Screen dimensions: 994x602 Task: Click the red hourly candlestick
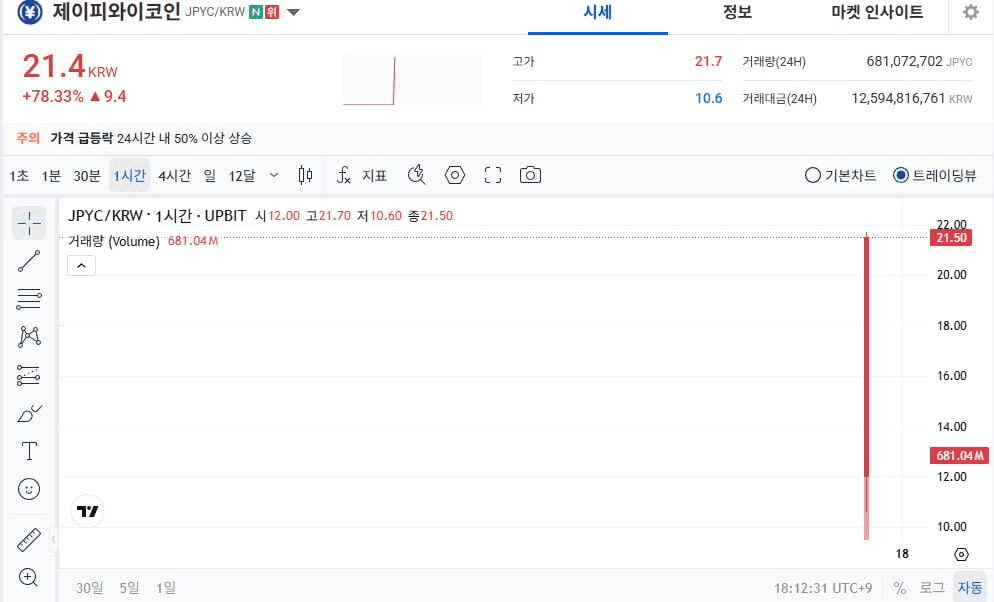click(x=867, y=356)
